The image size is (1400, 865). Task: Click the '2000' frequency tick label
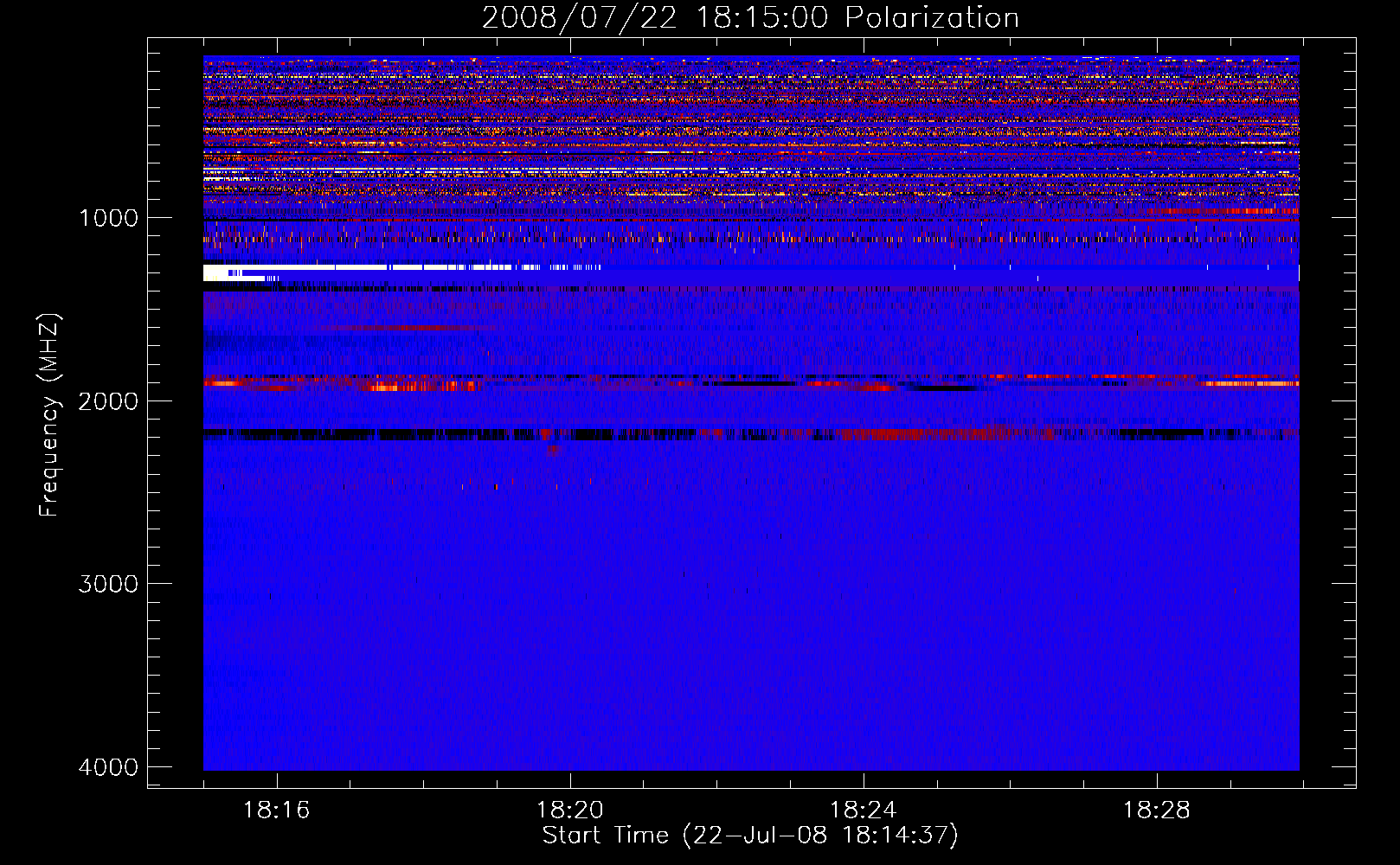(108, 401)
